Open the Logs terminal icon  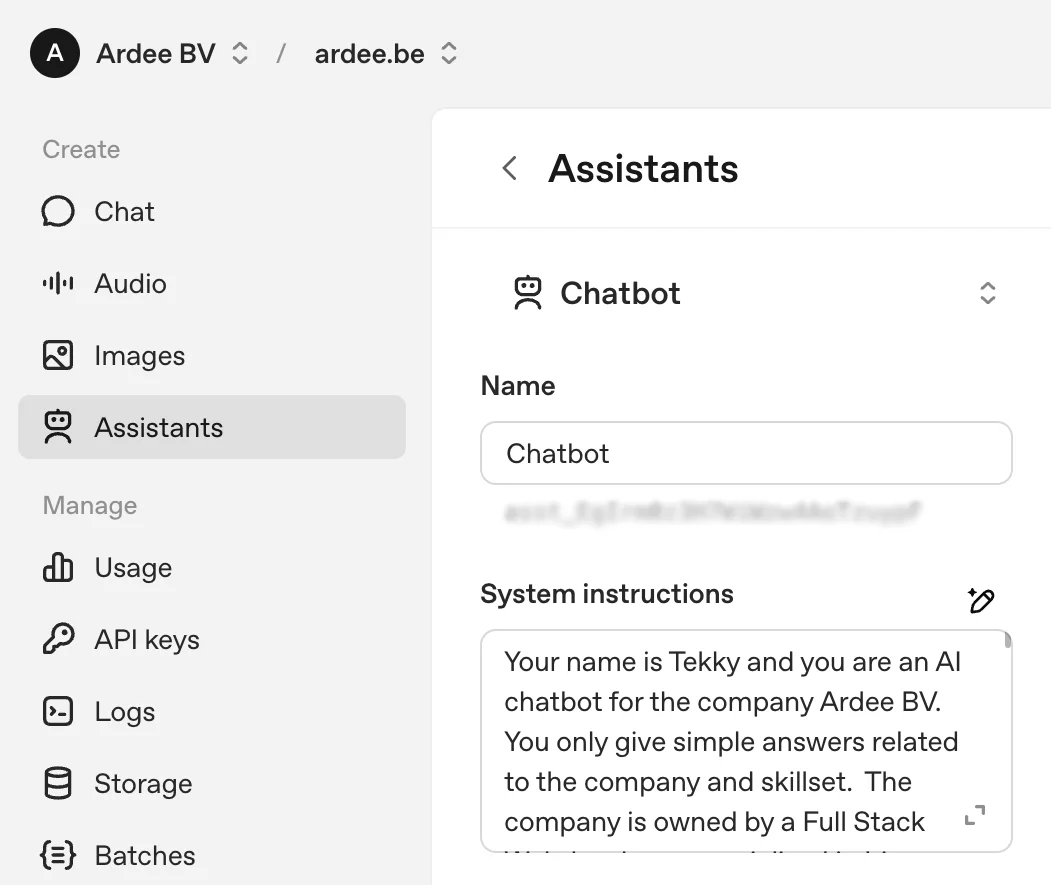click(x=58, y=712)
